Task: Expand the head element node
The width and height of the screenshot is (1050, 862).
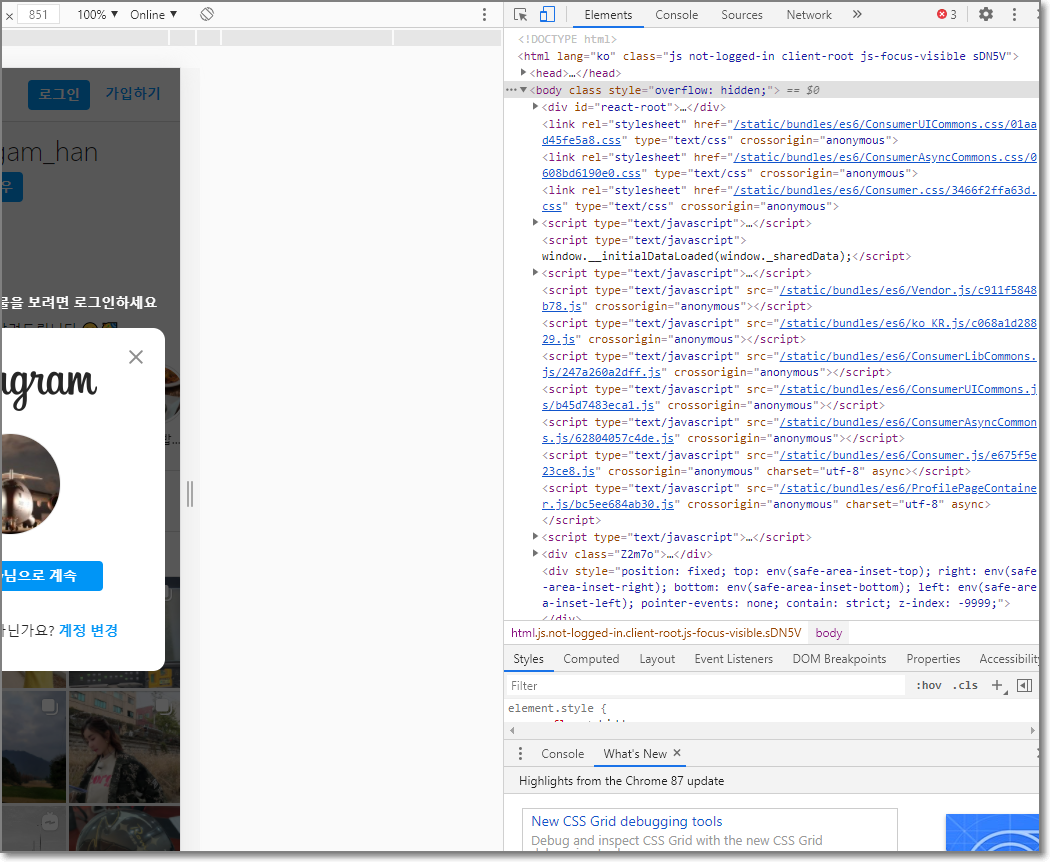Action: pyautogui.click(x=524, y=72)
